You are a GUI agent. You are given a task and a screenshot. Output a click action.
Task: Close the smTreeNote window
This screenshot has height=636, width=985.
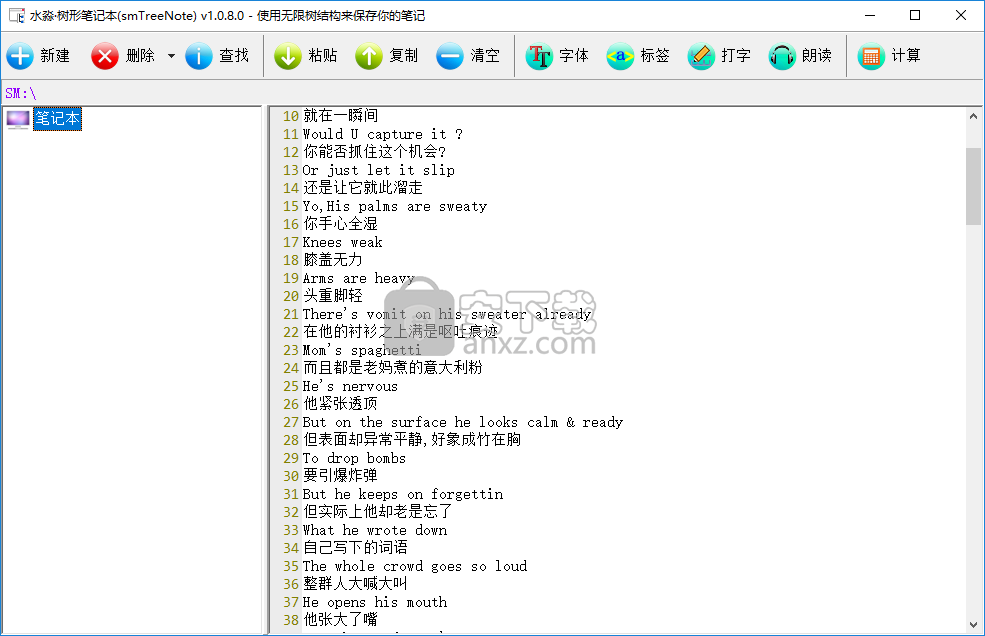(961, 15)
